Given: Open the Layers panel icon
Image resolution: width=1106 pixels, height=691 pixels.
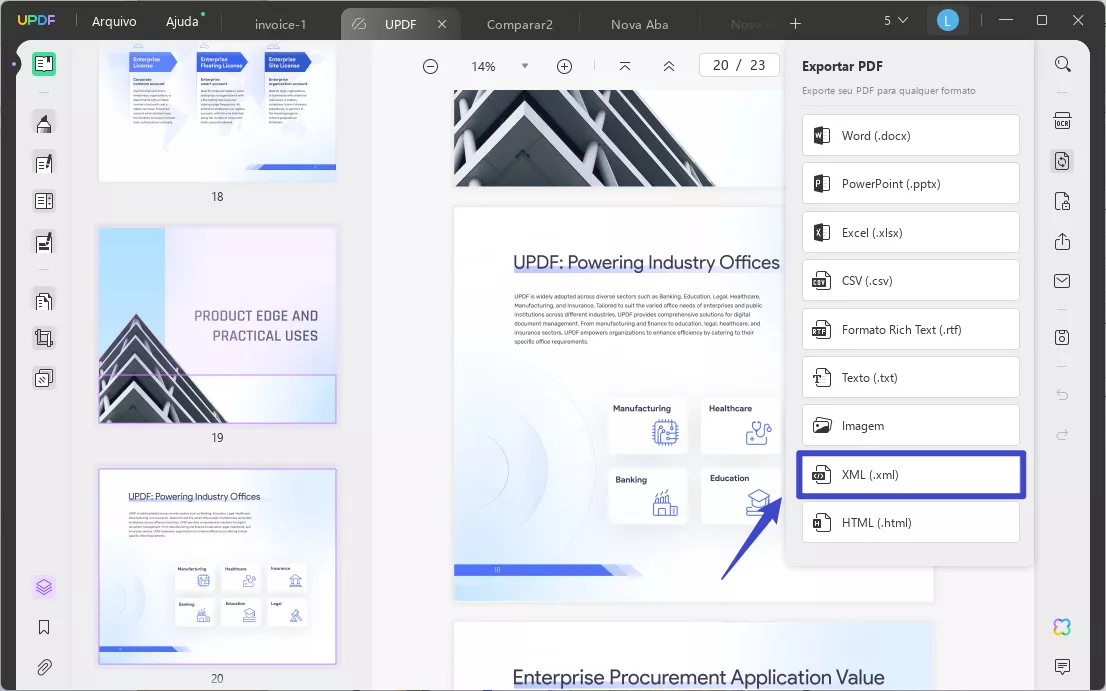Looking at the screenshot, I should click(x=44, y=587).
